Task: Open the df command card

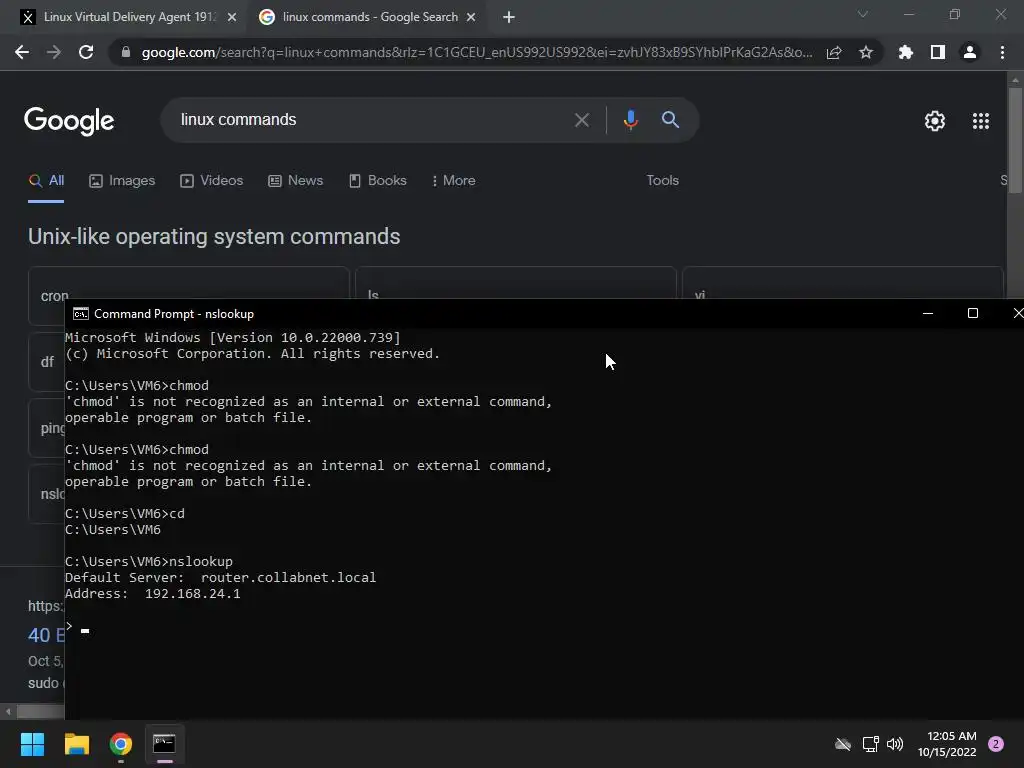Action: click(46, 362)
